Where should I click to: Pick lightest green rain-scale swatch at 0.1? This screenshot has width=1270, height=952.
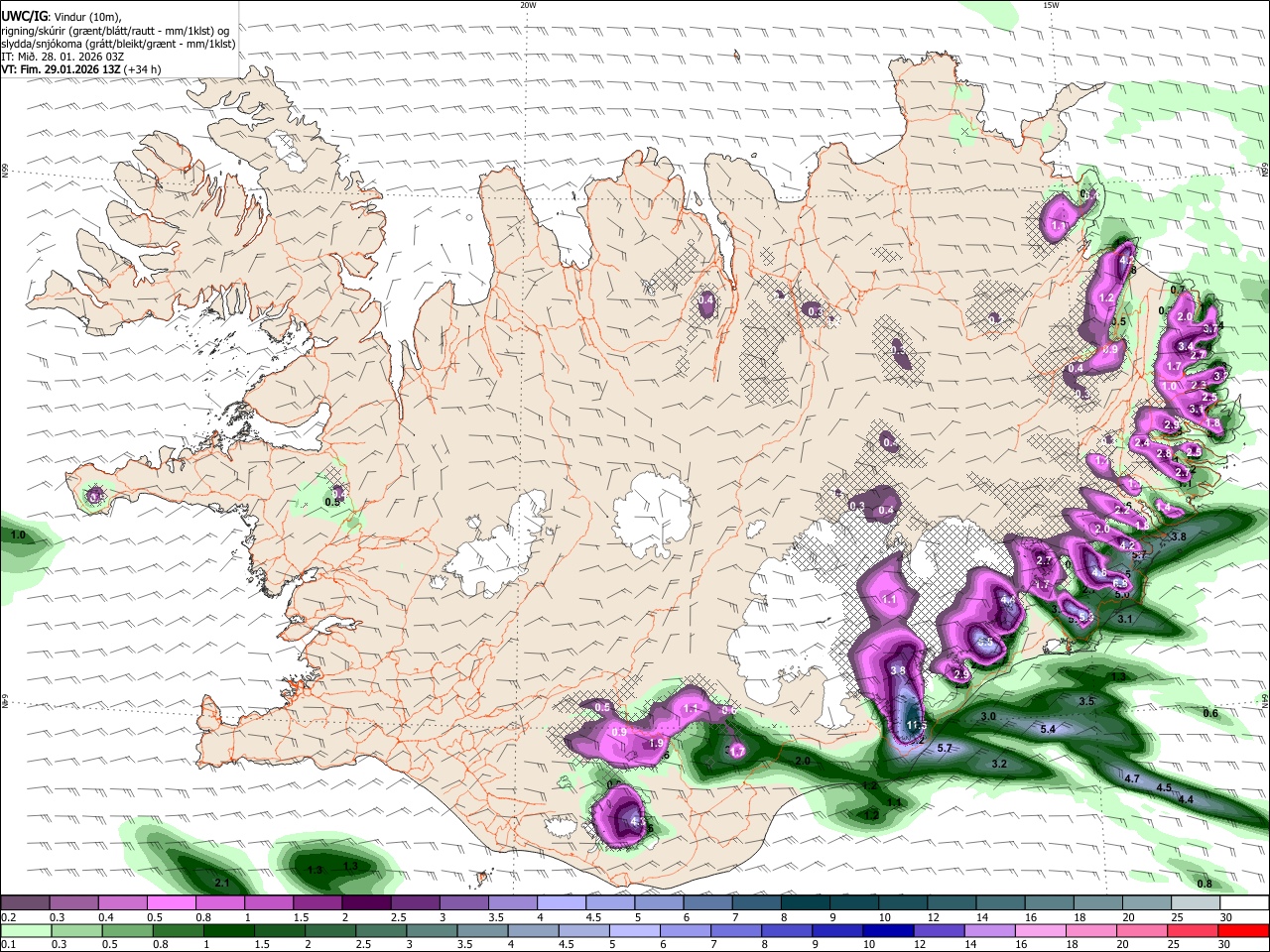[x=27, y=930]
